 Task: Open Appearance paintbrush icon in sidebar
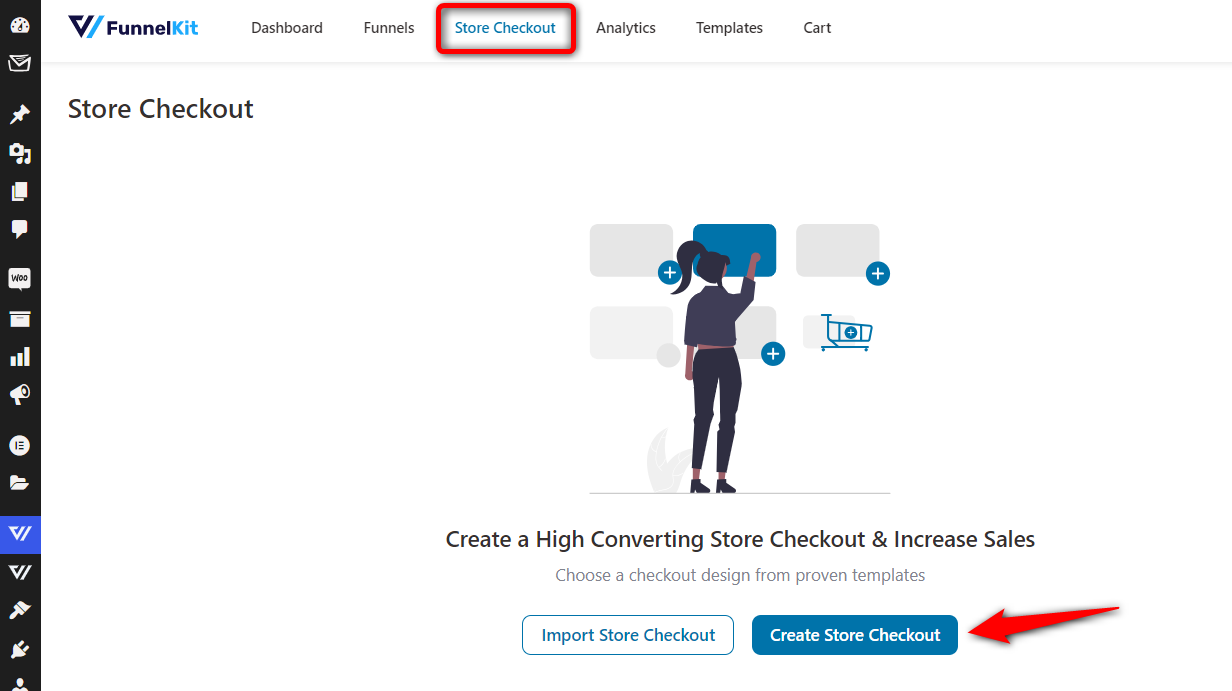(x=20, y=610)
